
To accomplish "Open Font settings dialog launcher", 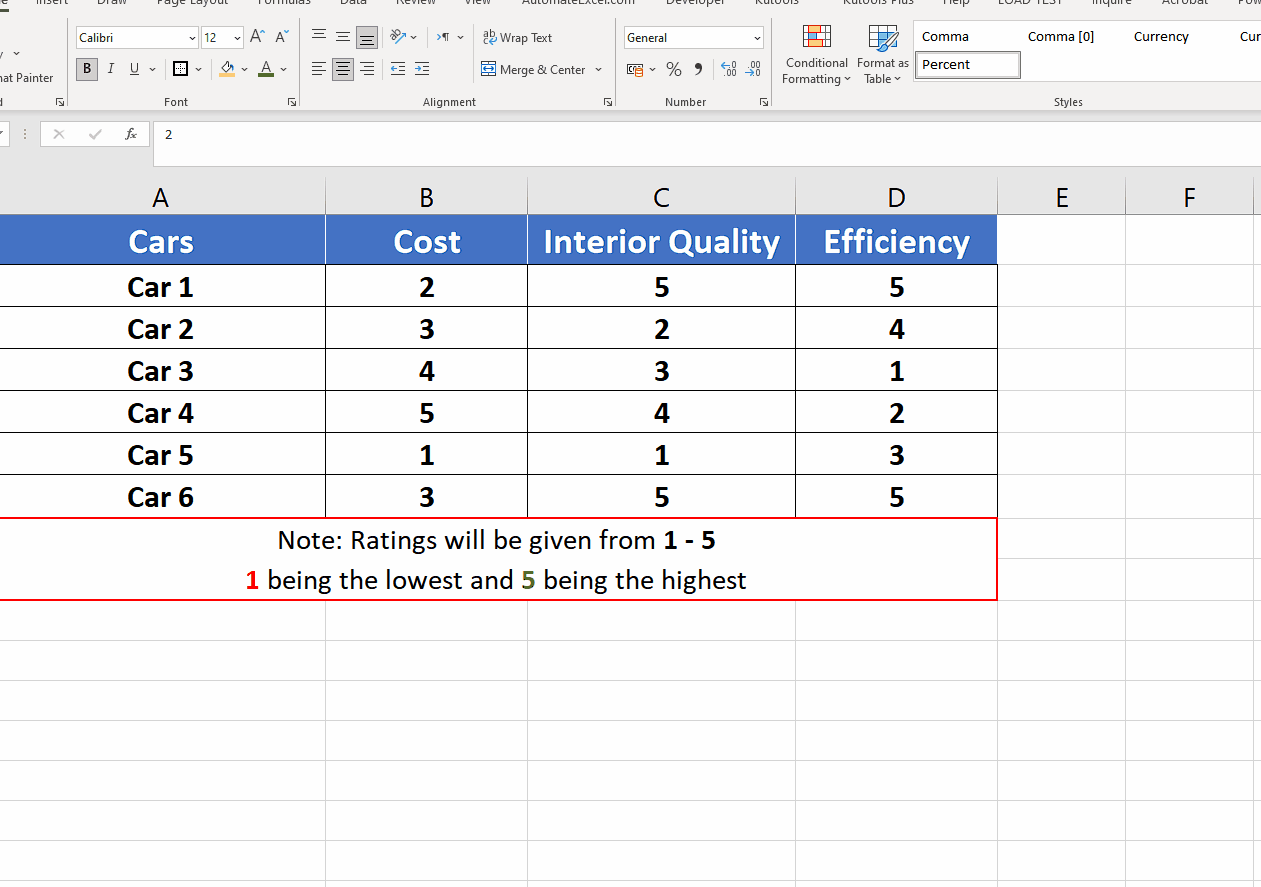I will click(x=292, y=102).
